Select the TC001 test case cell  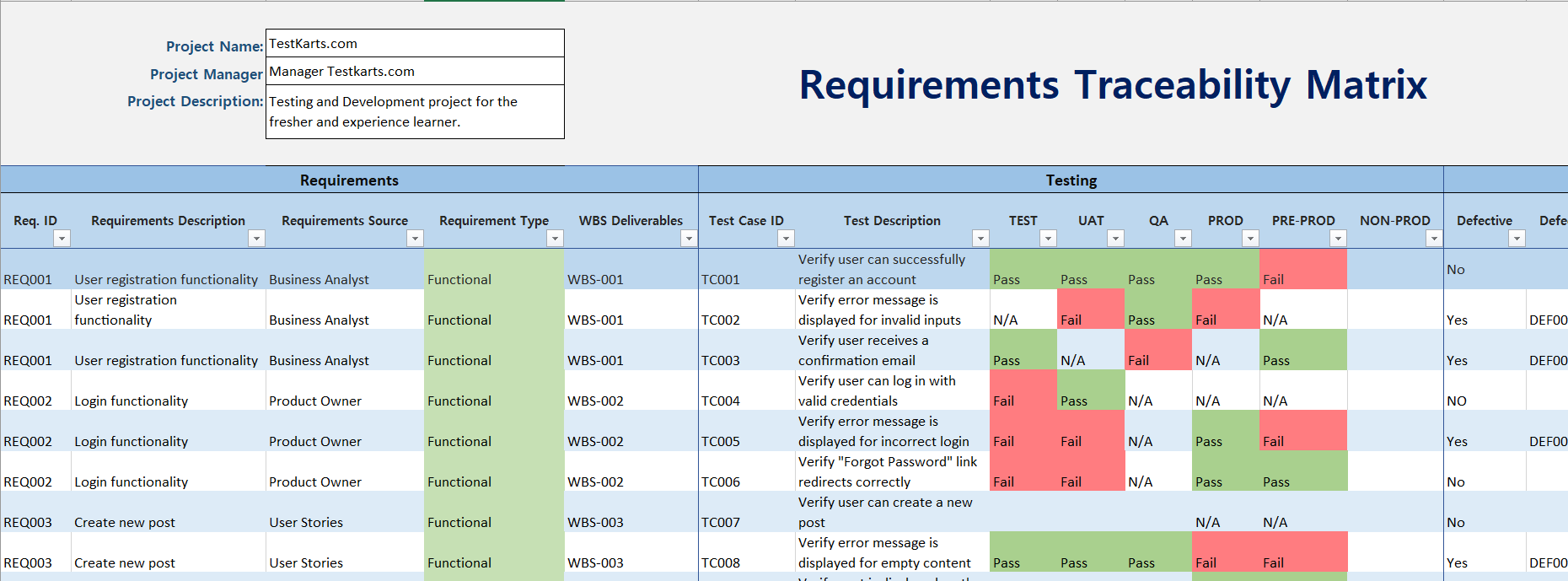coord(747,269)
